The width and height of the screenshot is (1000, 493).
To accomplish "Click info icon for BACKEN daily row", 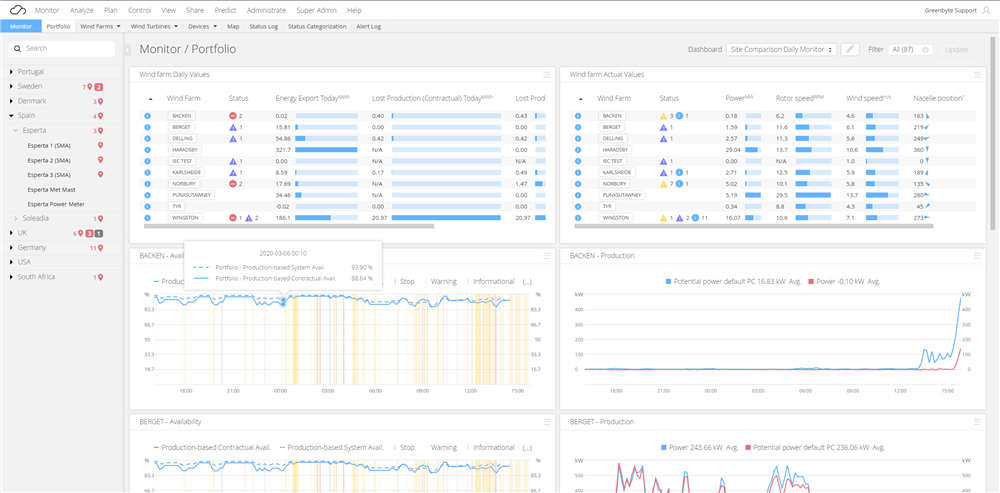I will pyautogui.click(x=147, y=116).
